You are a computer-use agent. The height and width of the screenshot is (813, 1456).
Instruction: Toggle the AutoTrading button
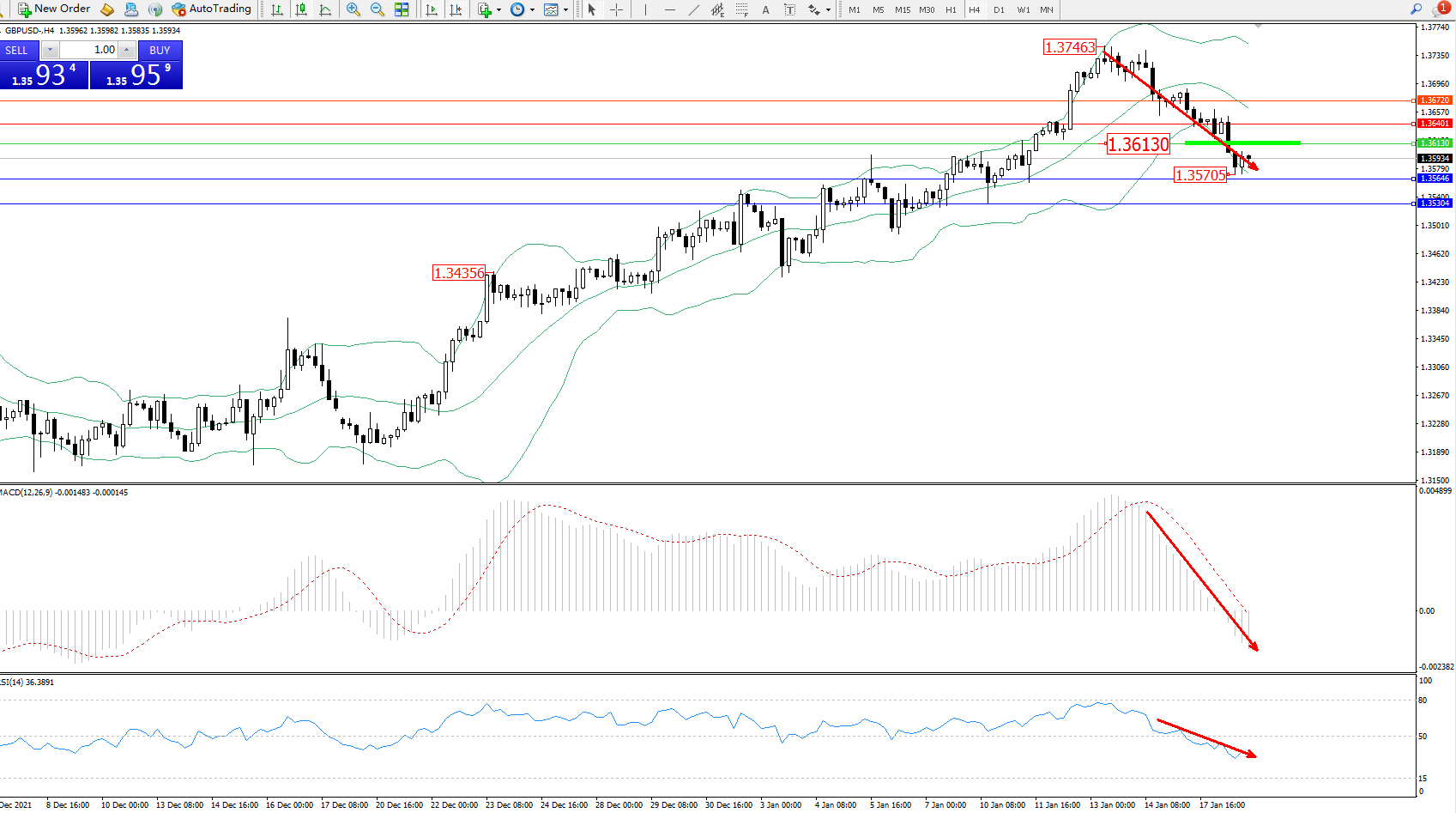pyautogui.click(x=211, y=9)
